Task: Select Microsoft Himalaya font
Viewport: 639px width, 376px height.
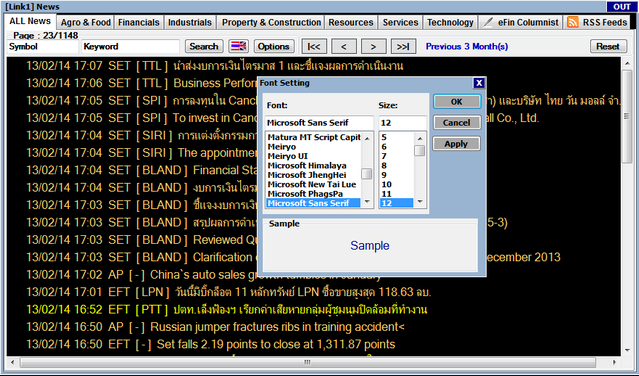Action: click(313, 165)
